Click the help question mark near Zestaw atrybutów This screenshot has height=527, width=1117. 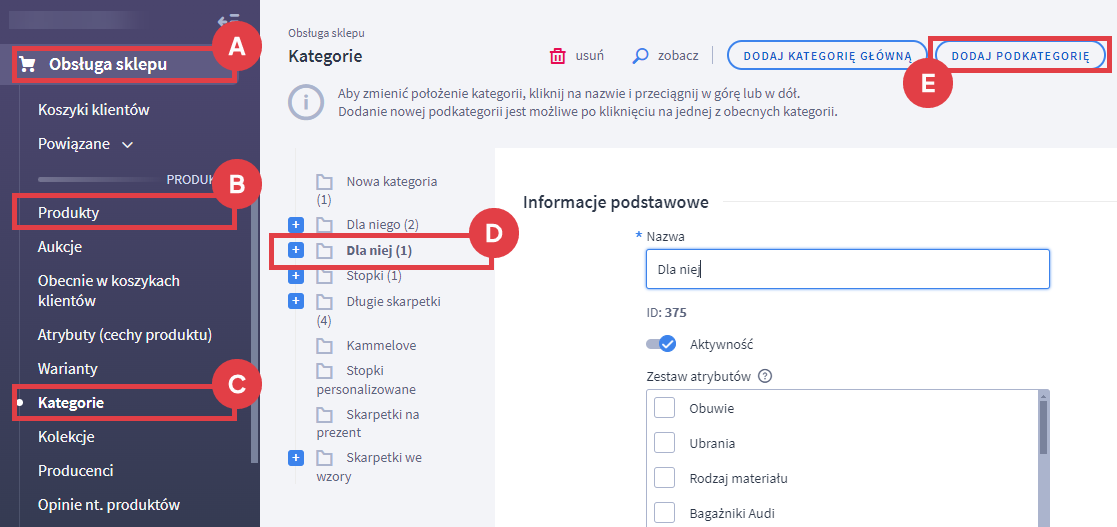765,377
